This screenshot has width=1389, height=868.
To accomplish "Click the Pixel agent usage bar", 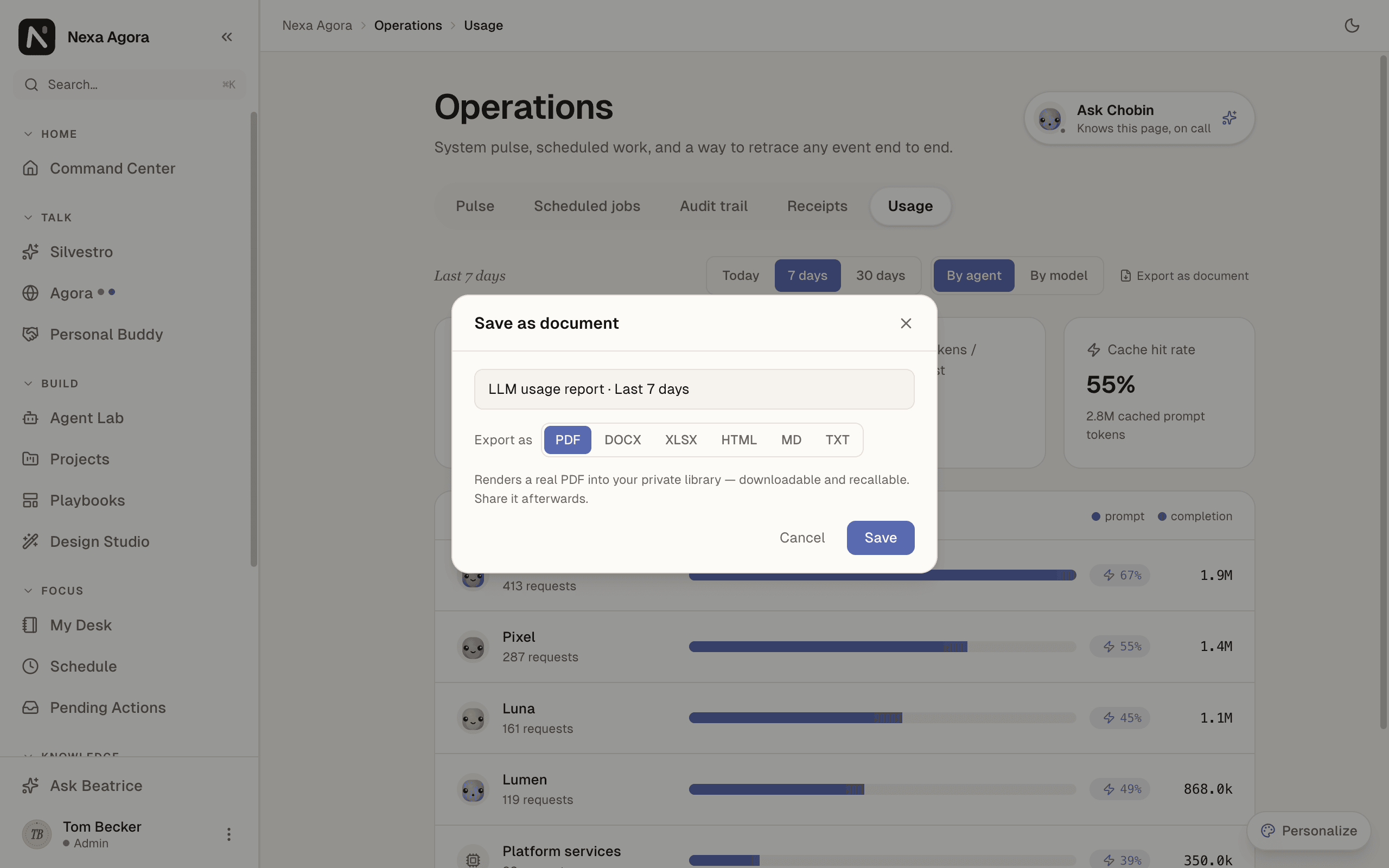I will click(882, 647).
